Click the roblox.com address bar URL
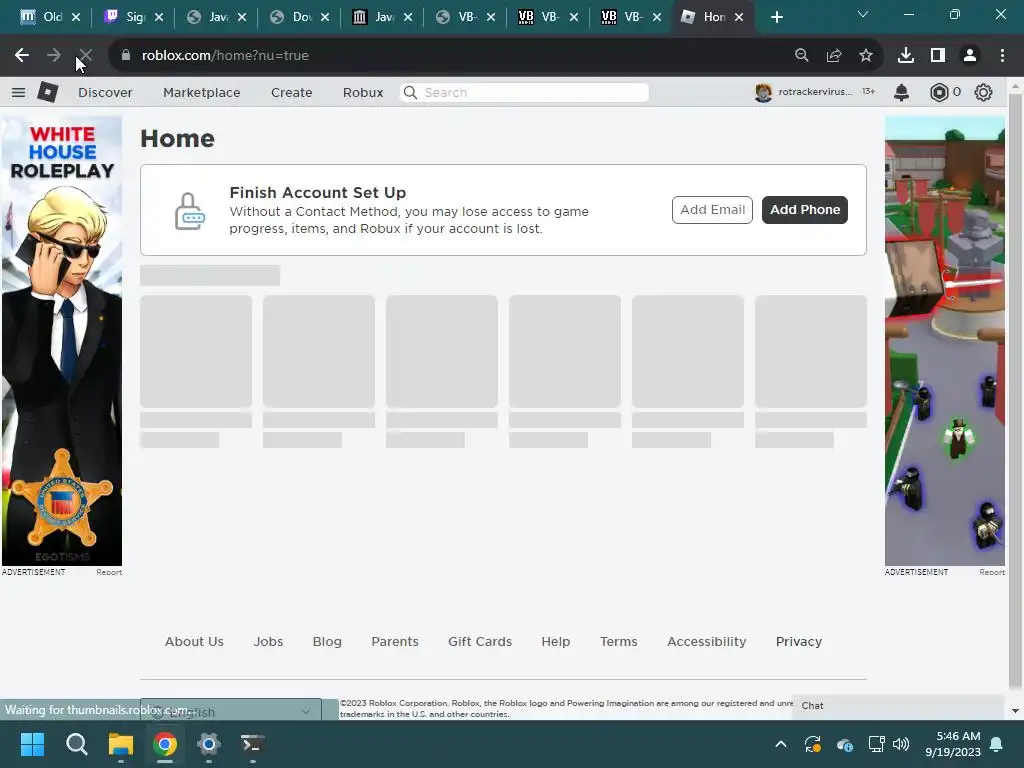Image resolution: width=1024 pixels, height=768 pixels. (225, 56)
